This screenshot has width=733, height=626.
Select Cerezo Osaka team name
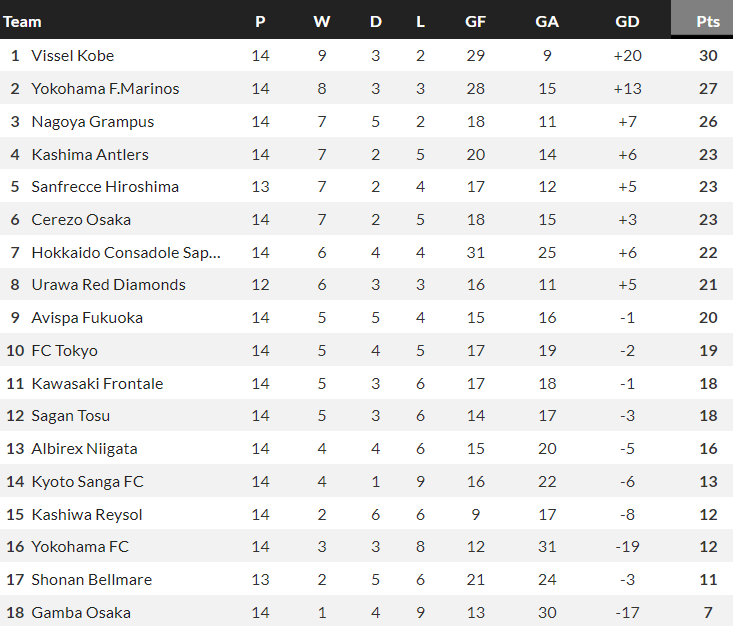81,220
